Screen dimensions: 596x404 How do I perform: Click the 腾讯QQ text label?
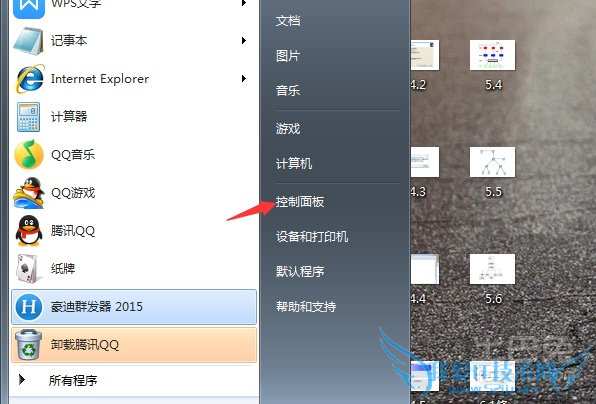click(x=73, y=231)
